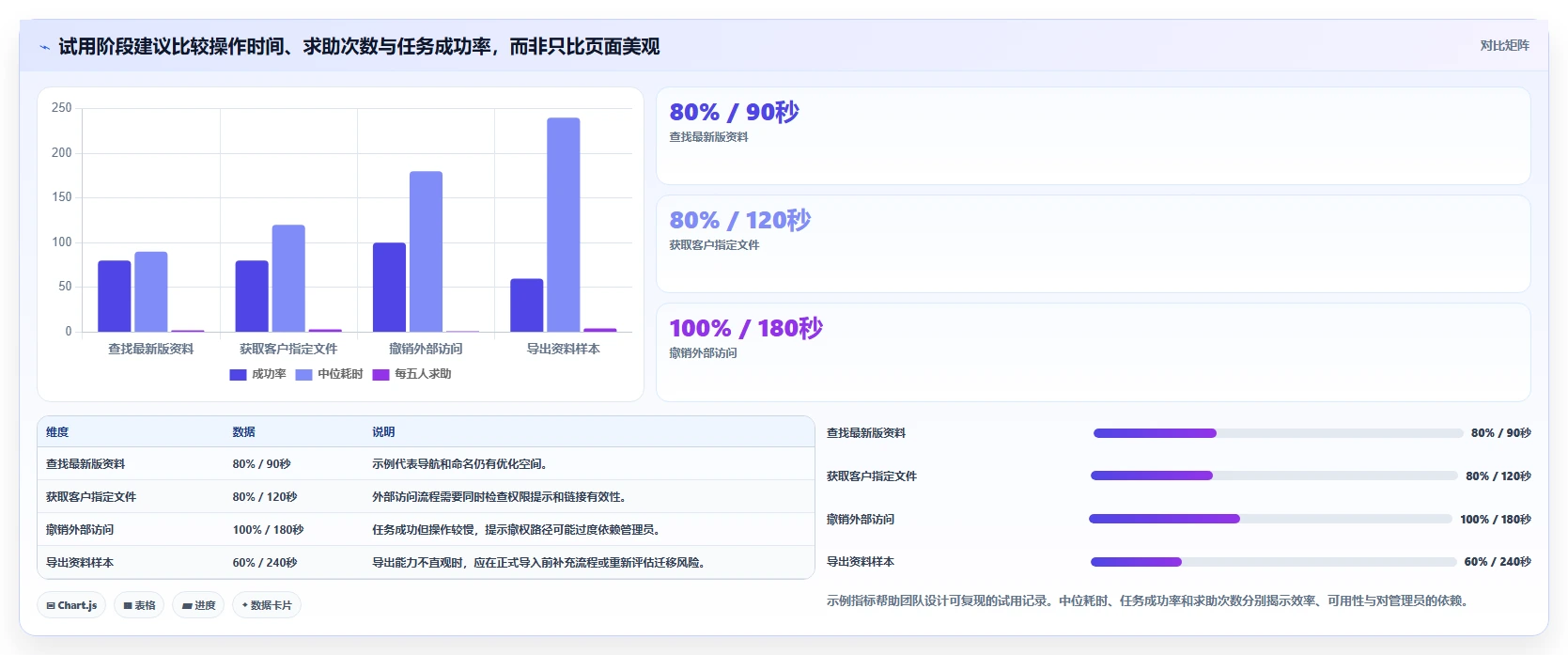
Task: Click the 数据卡片 chip icon
Action: 245,605
